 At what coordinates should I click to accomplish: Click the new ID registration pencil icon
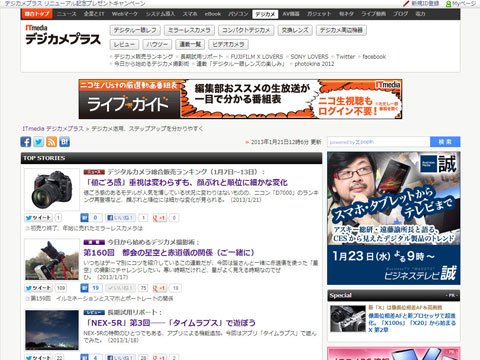[406, 4]
